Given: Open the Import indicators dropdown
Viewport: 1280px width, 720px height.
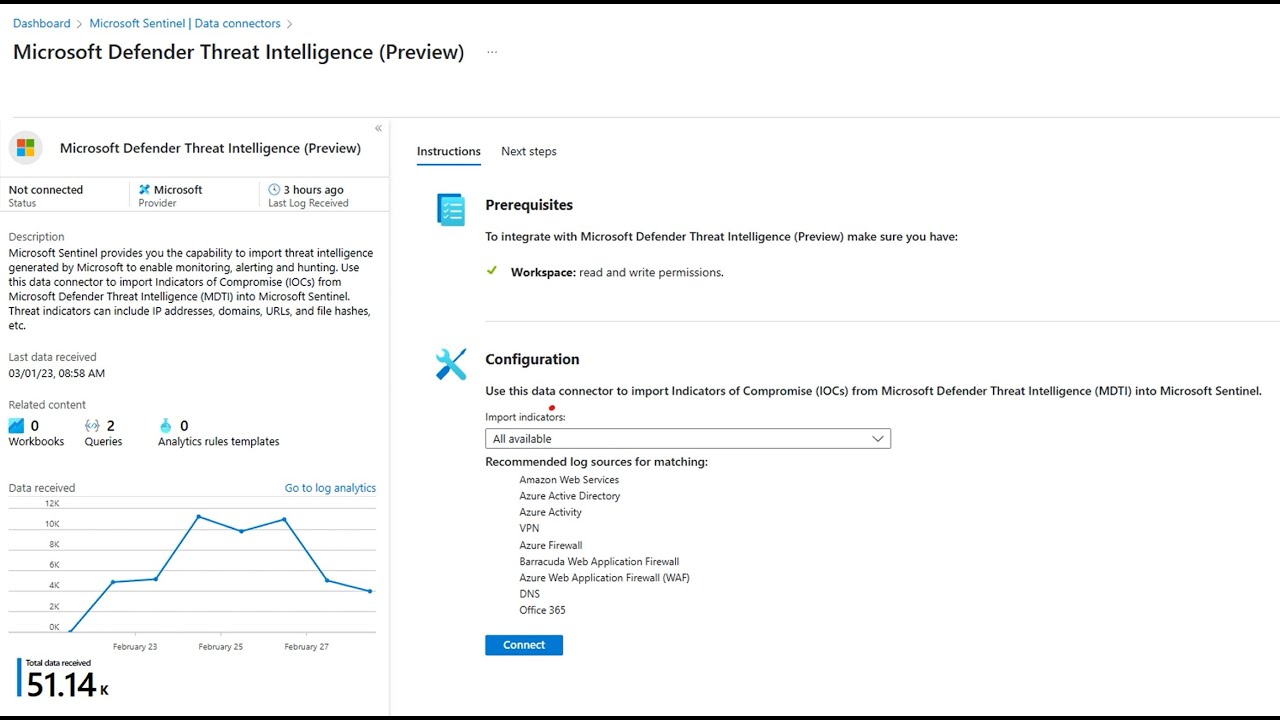Looking at the screenshot, I should pyautogui.click(x=688, y=439).
